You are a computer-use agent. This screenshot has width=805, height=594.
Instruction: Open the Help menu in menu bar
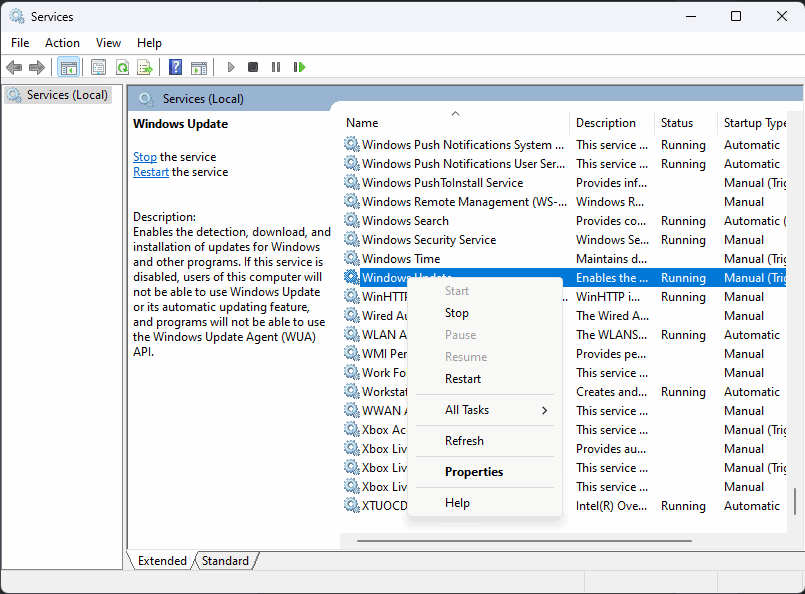point(149,43)
